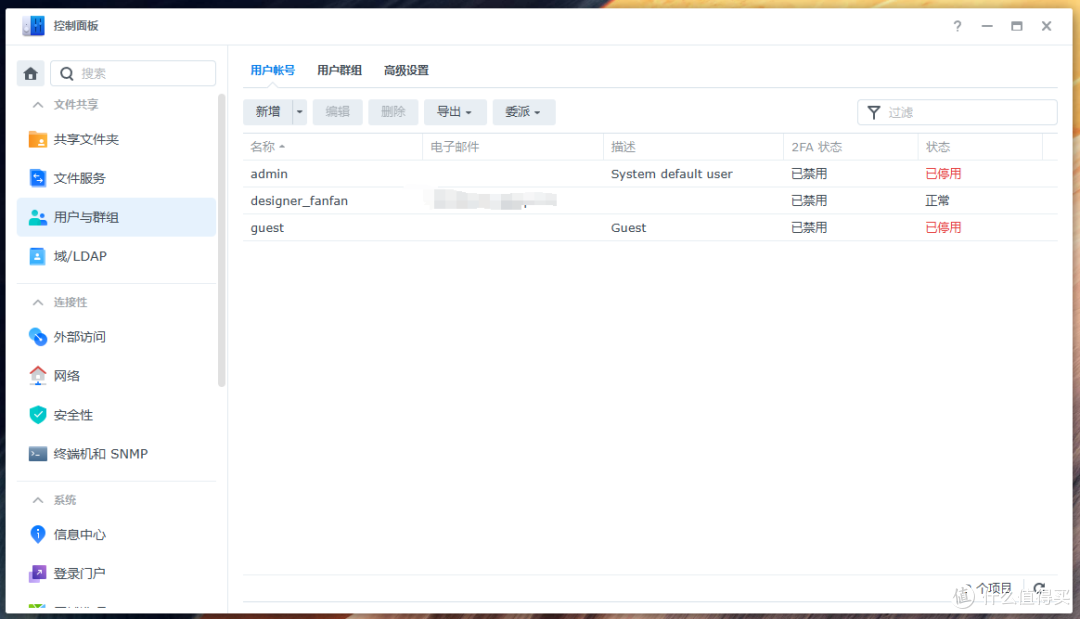Select 用户与群组 people icon
This screenshot has height=619, width=1080.
point(37,217)
